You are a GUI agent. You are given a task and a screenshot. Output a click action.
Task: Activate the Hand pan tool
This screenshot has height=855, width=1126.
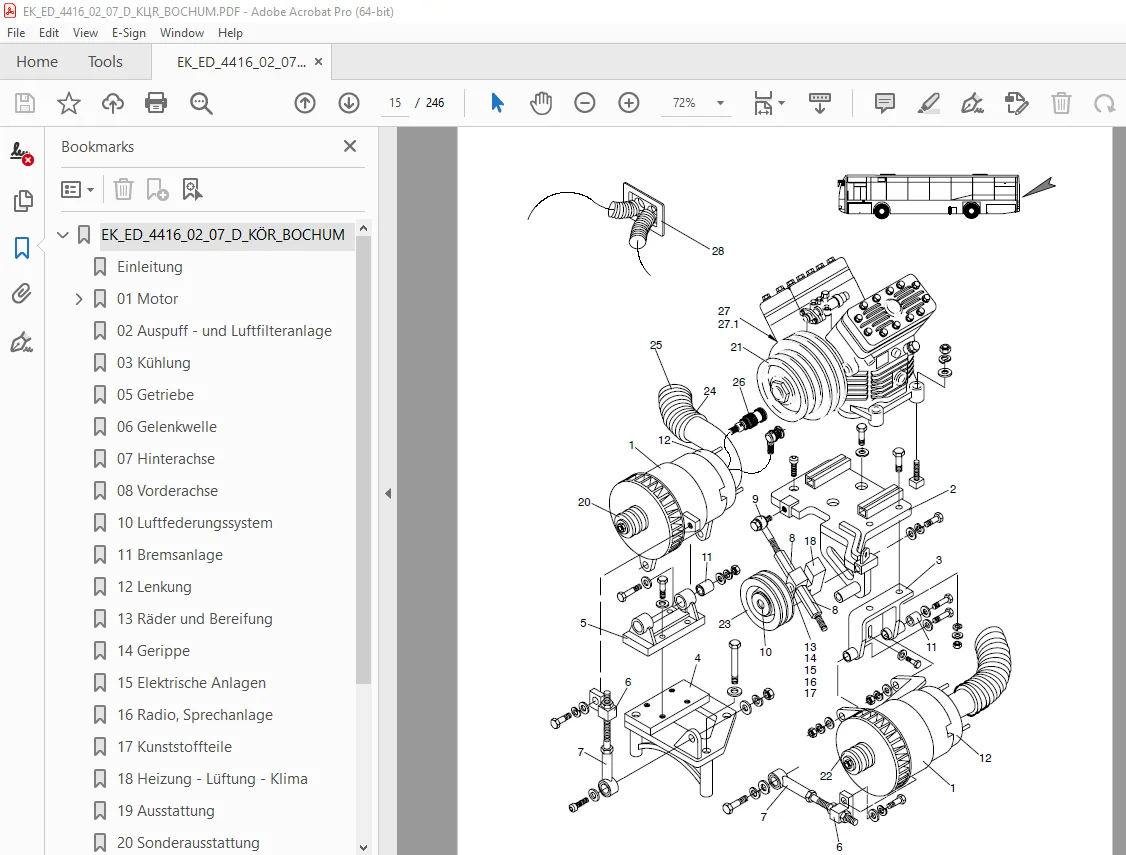541,103
